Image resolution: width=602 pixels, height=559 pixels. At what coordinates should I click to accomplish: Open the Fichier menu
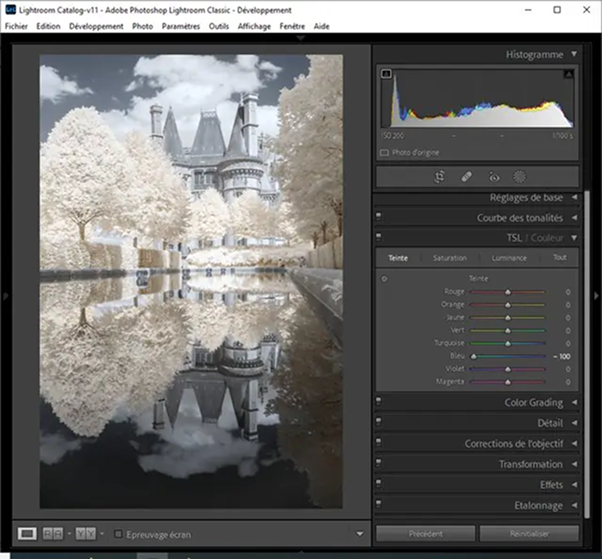pos(16,26)
